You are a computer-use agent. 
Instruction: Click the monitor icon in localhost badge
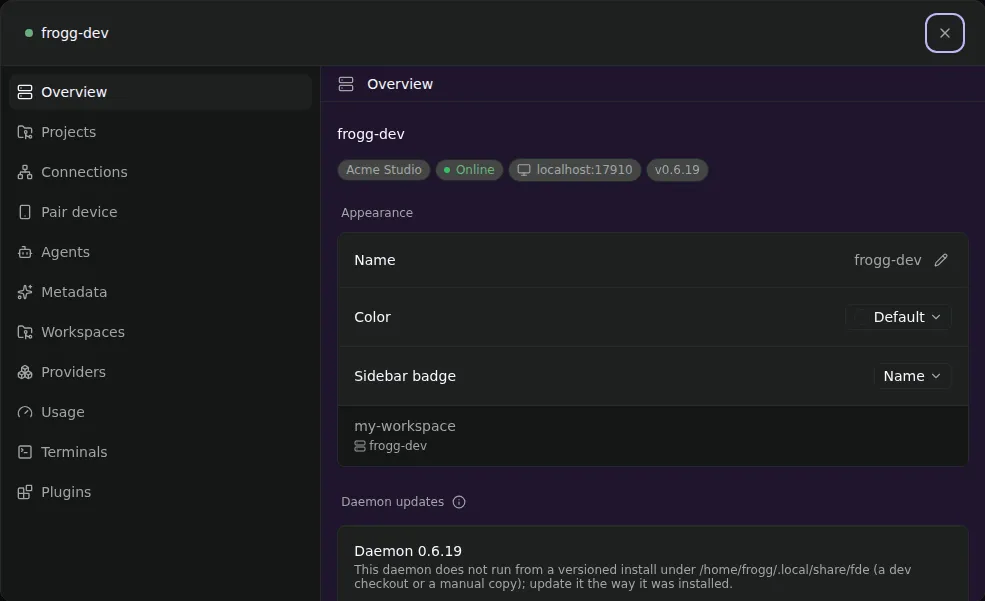[x=524, y=170]
